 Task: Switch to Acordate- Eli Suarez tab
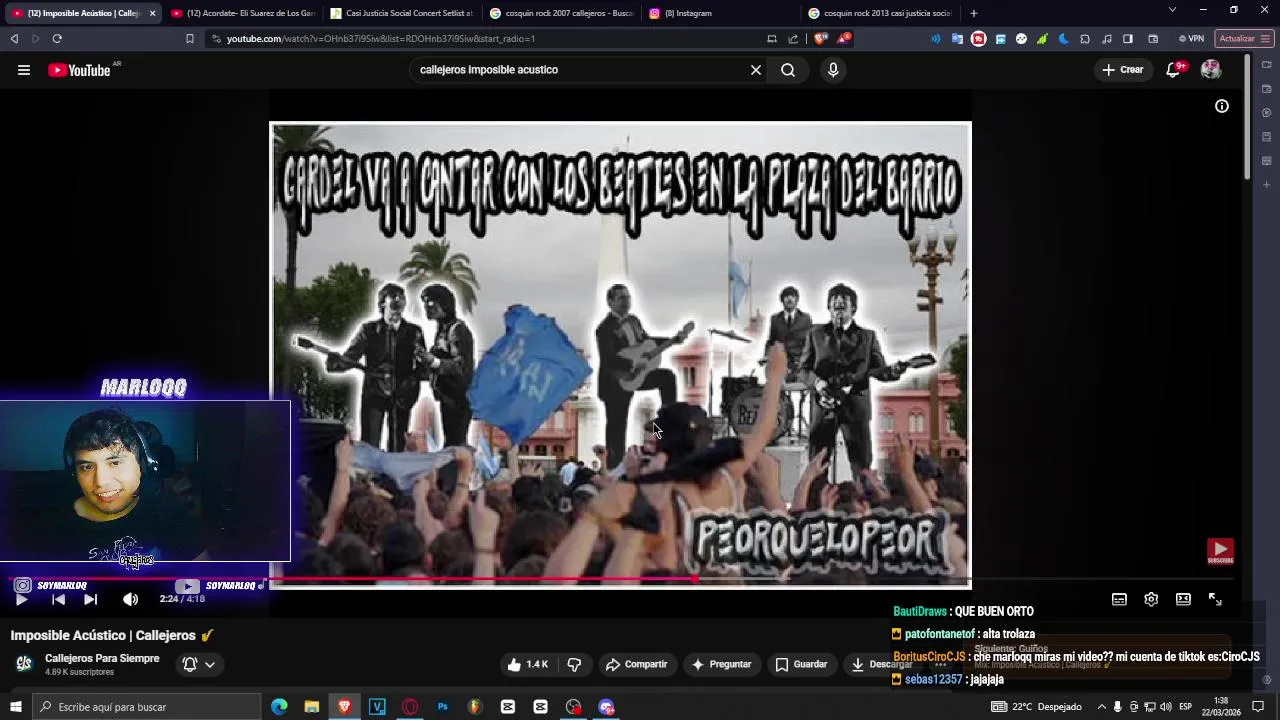click(243, 13)
